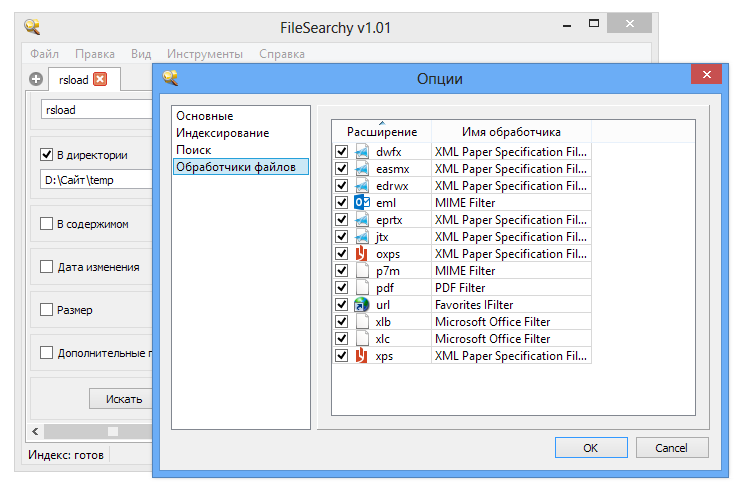Uncheck the oxps extension checkbox
The image size is (742, 498).
pyautogui.click(x=341, y=254)
